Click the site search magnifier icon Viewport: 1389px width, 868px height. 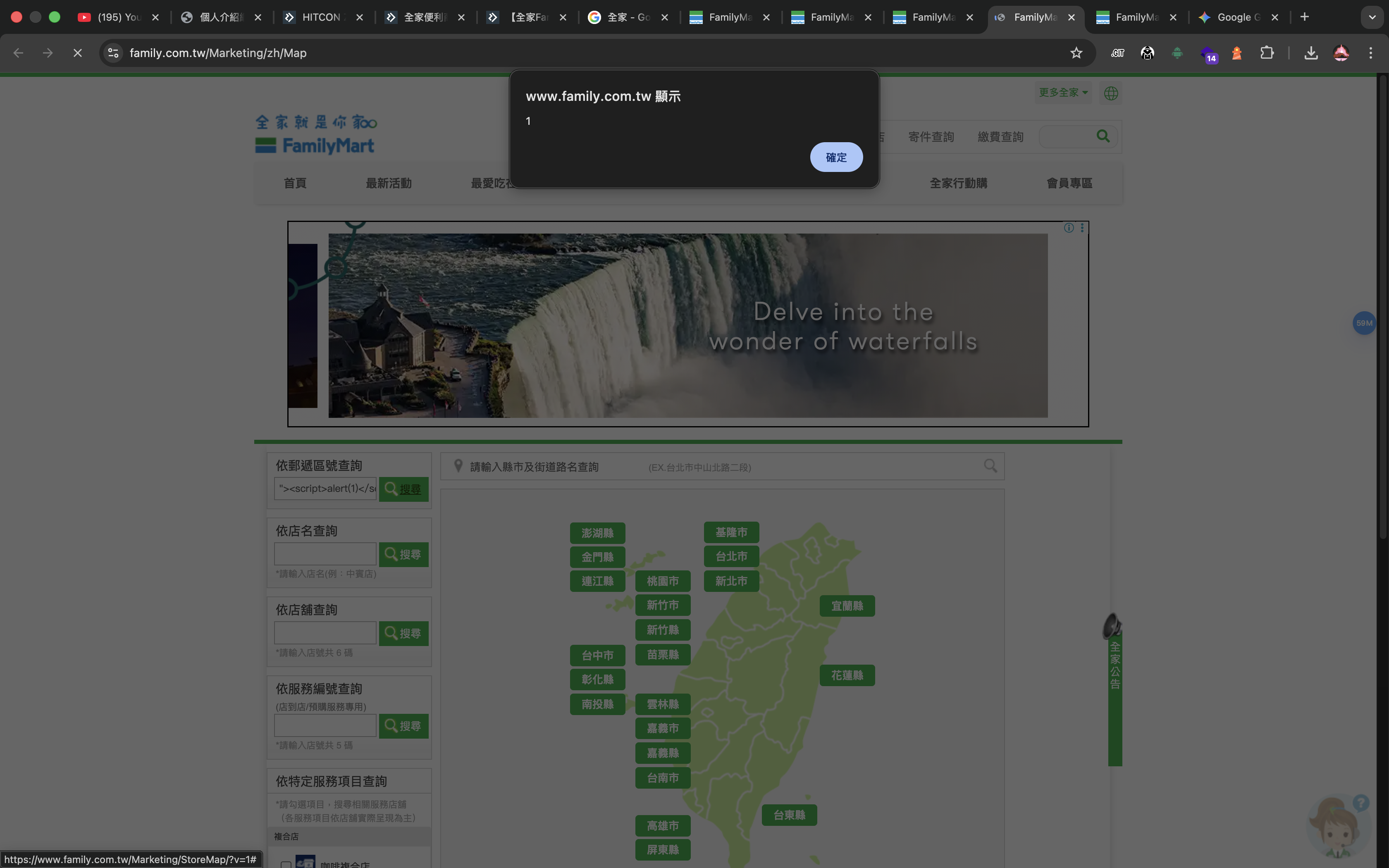click(x=1103, y=136)
